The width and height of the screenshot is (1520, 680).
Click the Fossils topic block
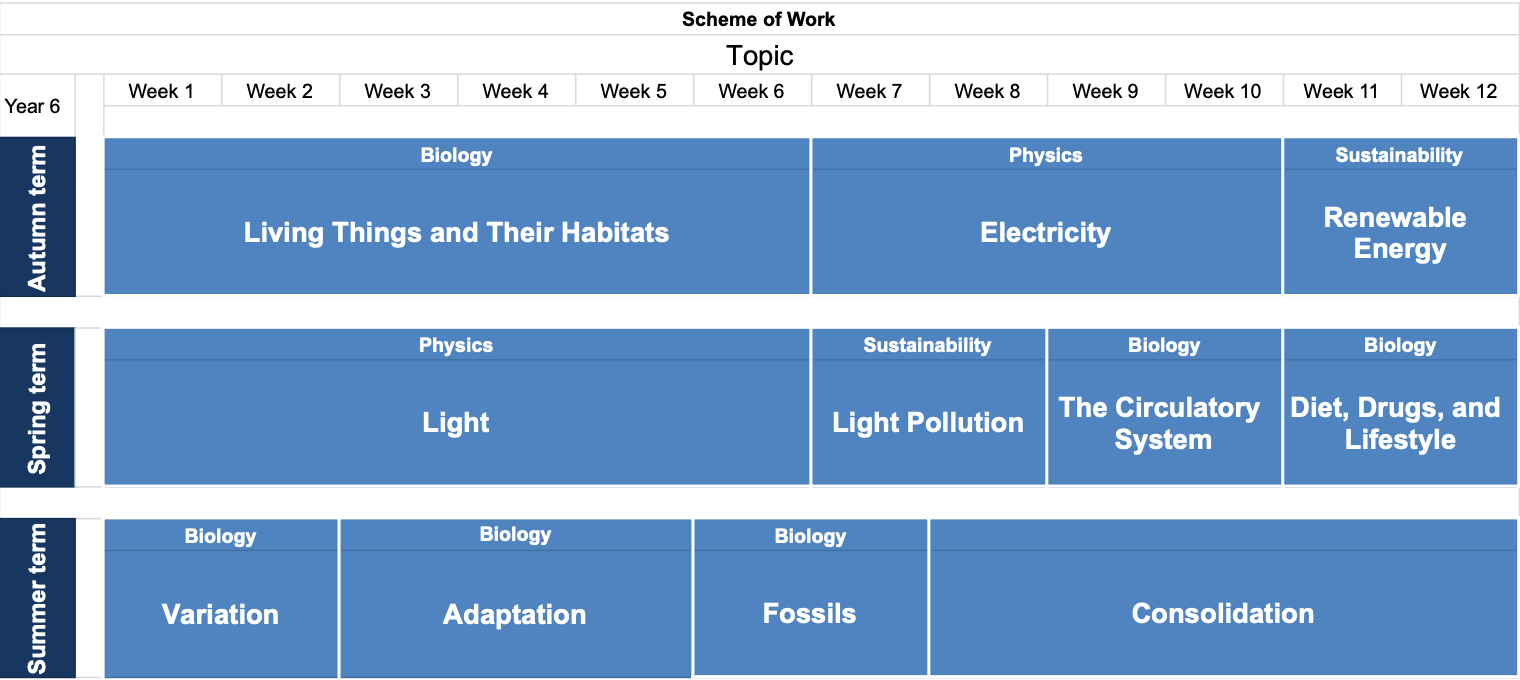point(809,613)
